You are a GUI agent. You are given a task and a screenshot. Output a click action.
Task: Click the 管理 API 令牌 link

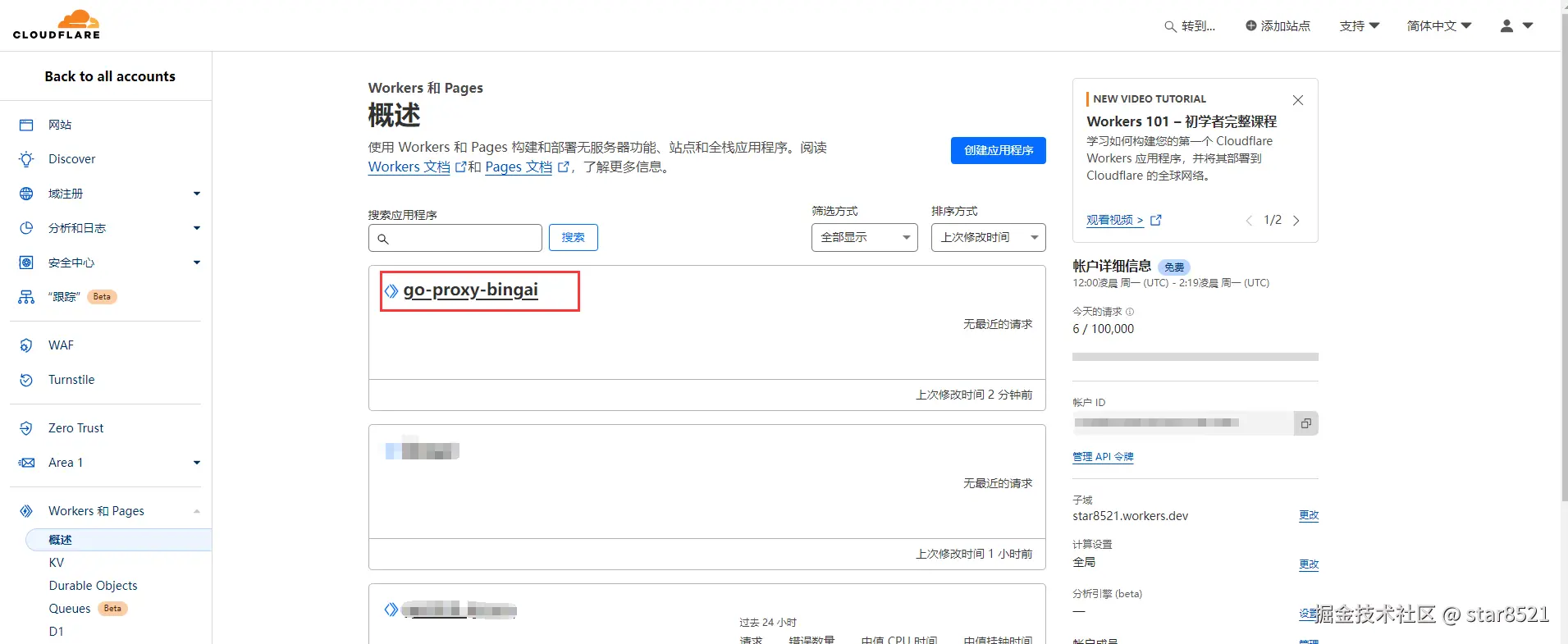pyautogui.click(x=1103, y=457)
